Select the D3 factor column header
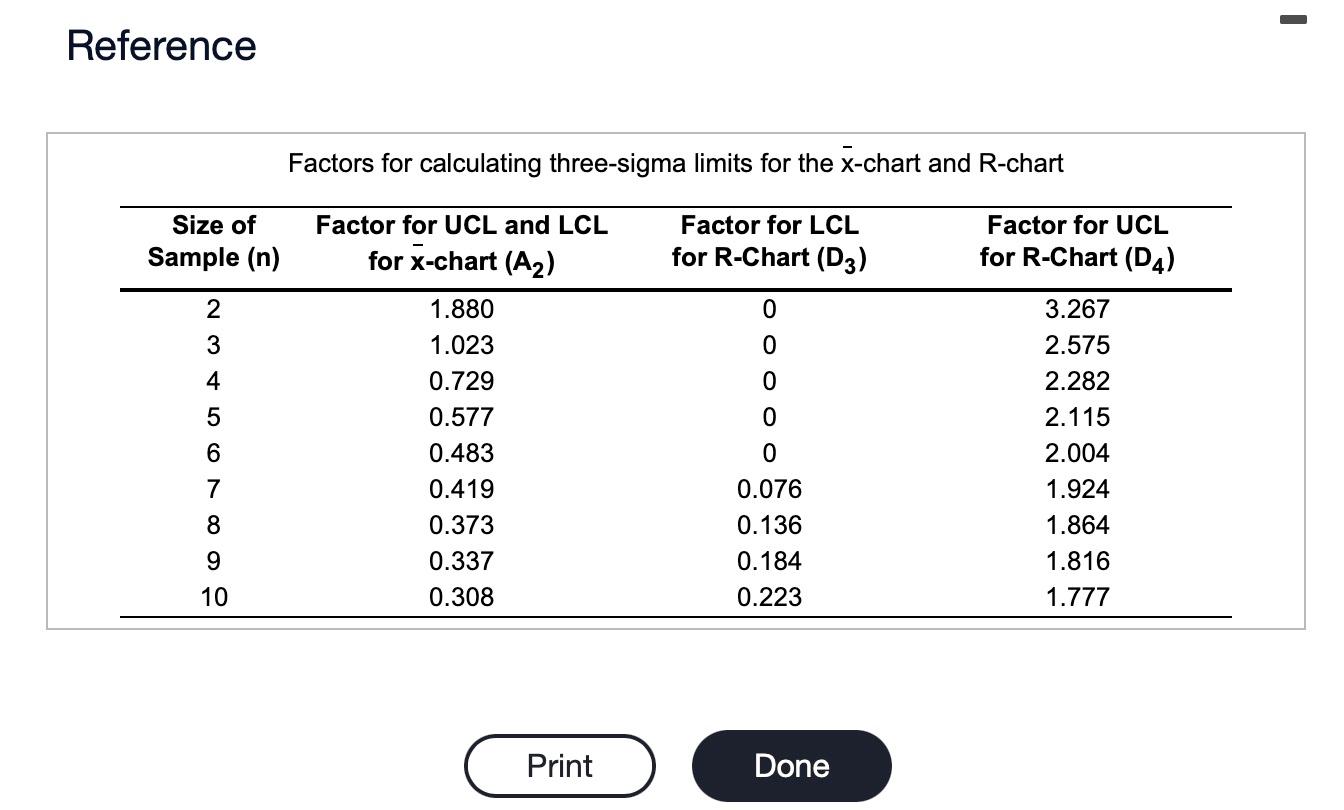Viewport: 1344px width, 810px height. point(768,241)
